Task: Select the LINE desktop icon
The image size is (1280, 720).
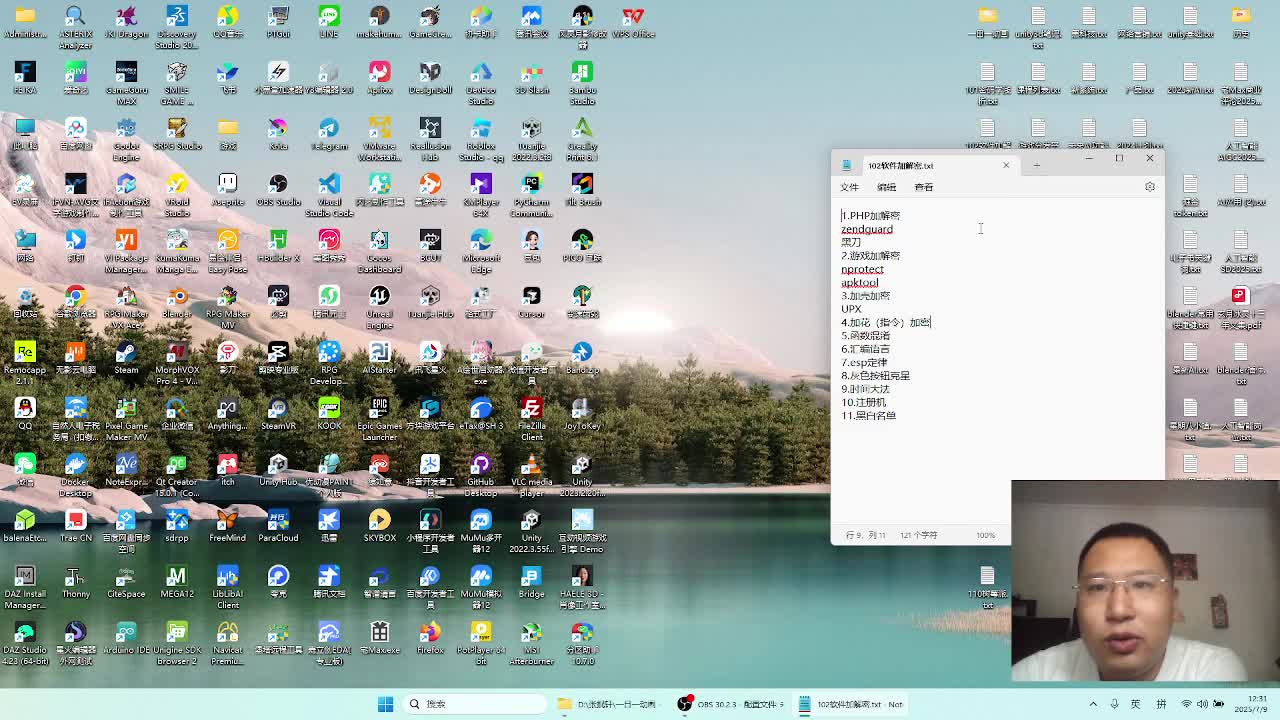Action: pos(329,22)
